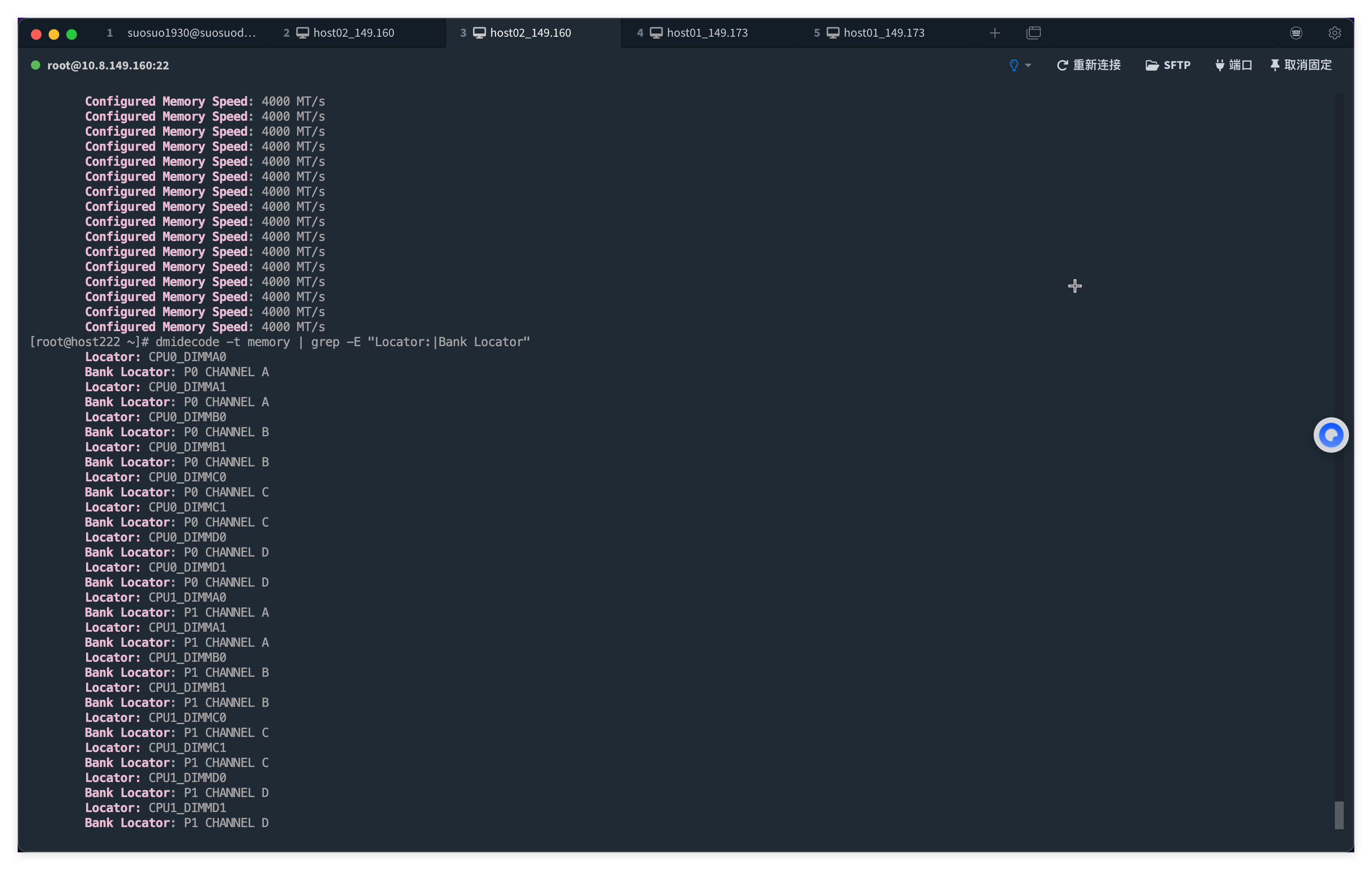The width and height of the screenshot is (1372, 870).
Task: Click the terminal scrollbar thumb
Action: (x=1339, y=815)
